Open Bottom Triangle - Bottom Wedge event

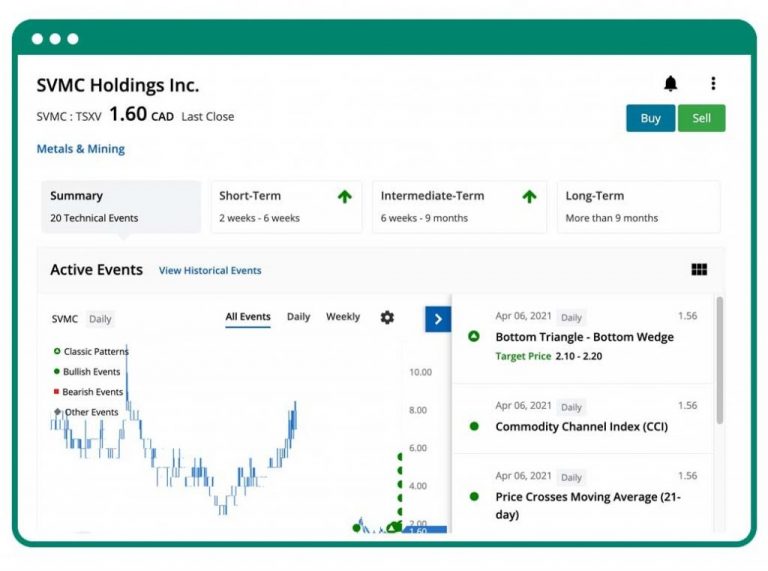click(x=584, y=337)
